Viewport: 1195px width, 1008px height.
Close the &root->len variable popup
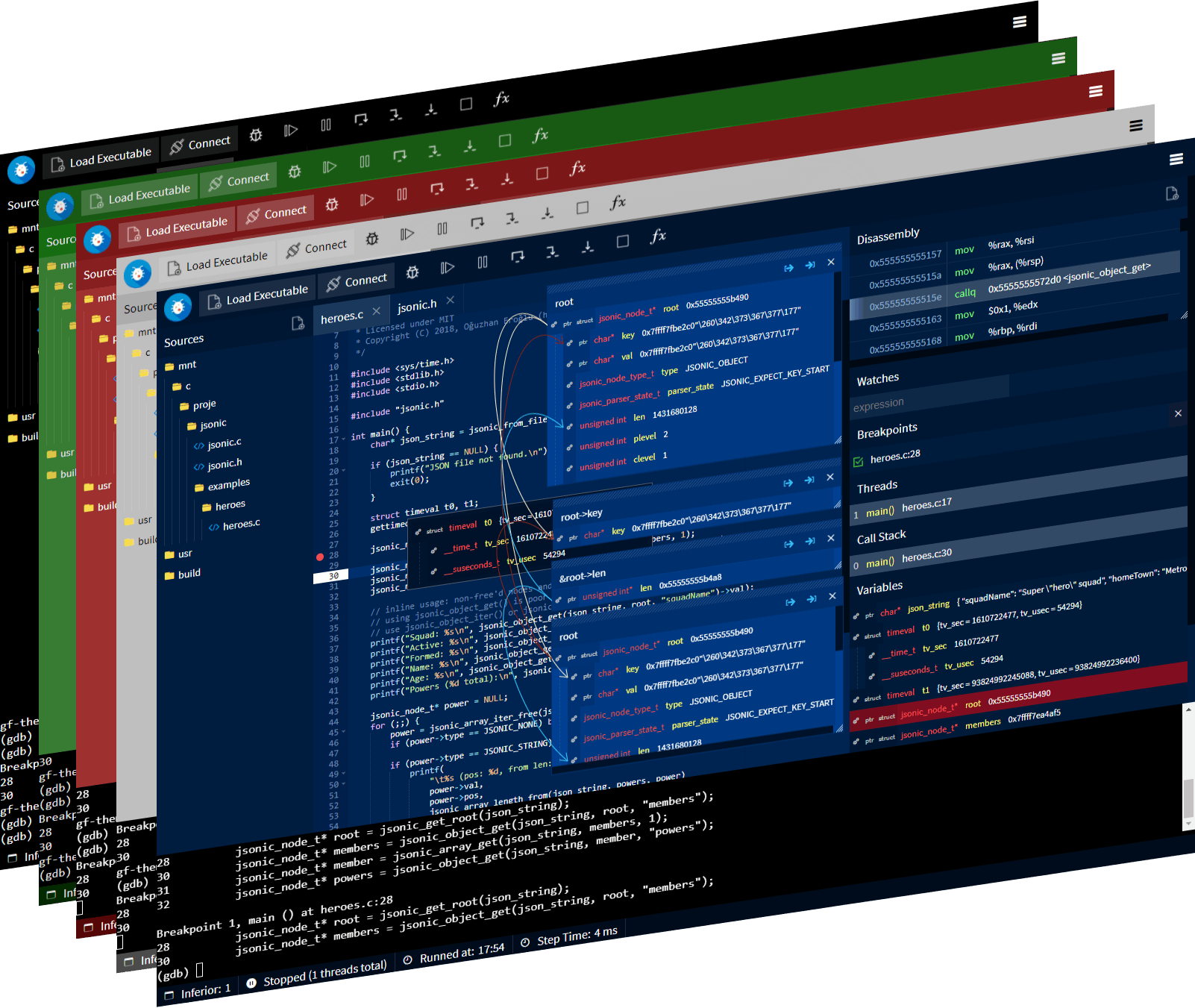(x=831, y=538)
